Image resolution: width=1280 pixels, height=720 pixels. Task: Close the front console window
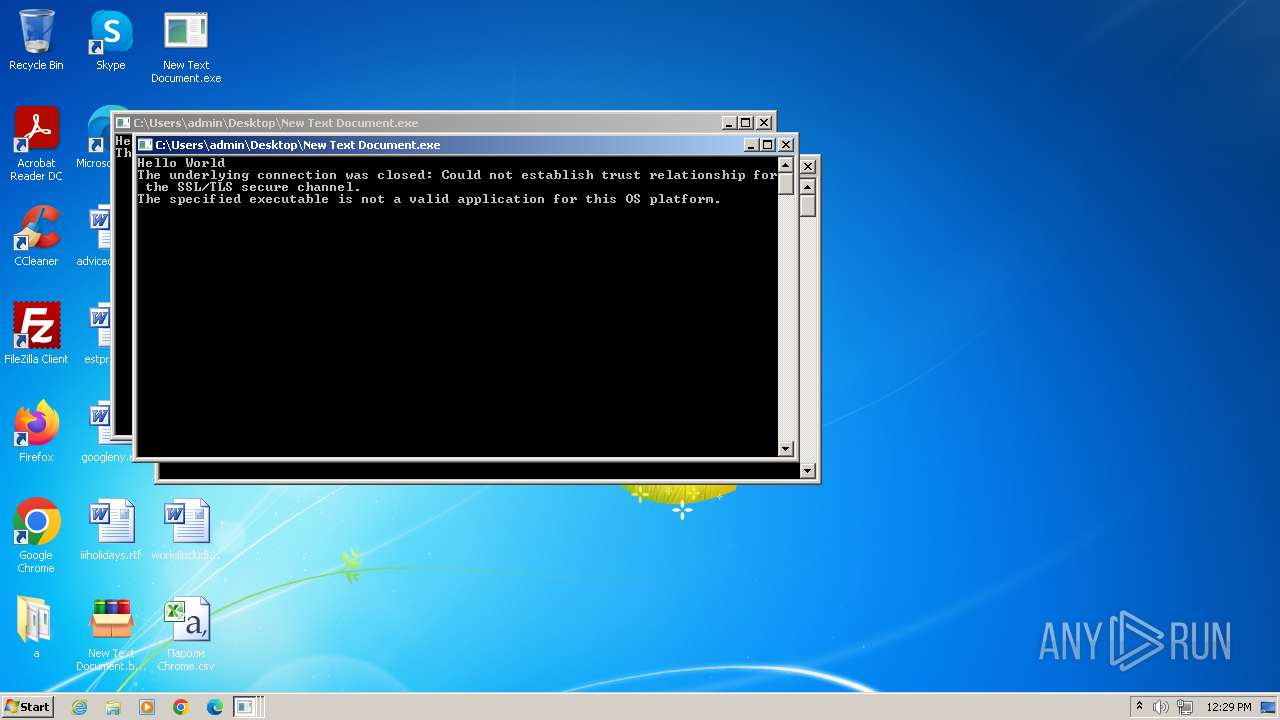tap(786, 145)
